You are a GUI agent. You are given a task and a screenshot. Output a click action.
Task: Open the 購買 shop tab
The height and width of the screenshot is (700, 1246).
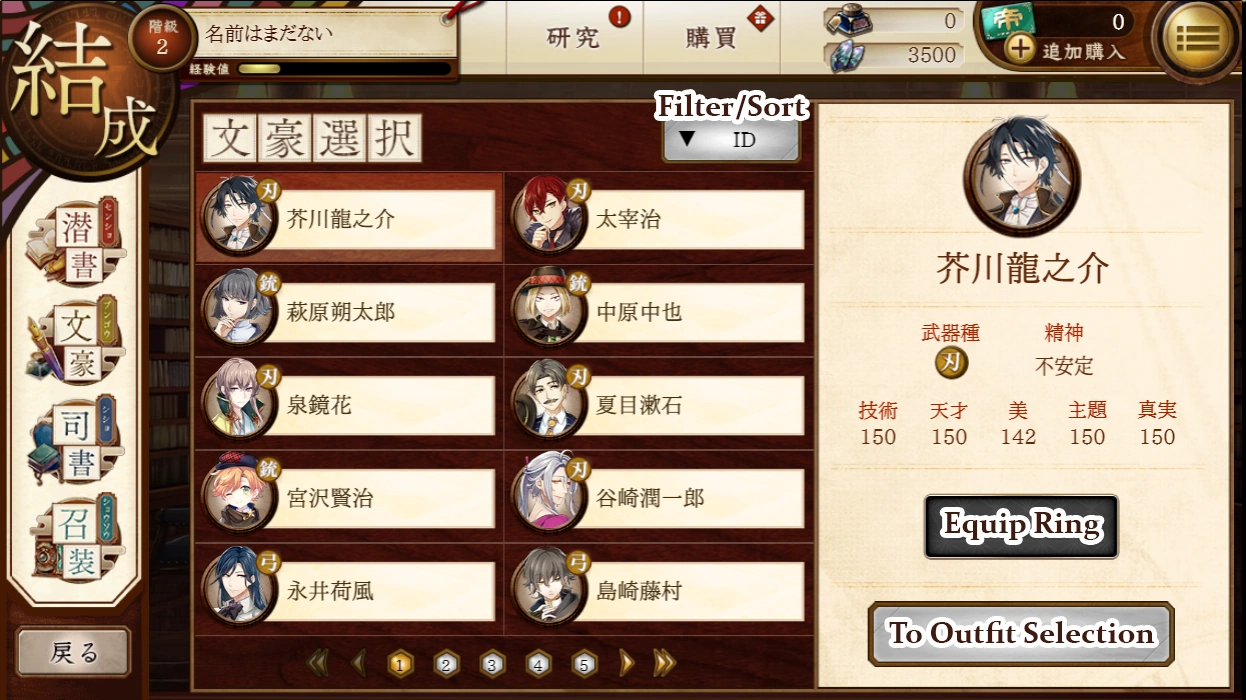(x=712, y=37)
